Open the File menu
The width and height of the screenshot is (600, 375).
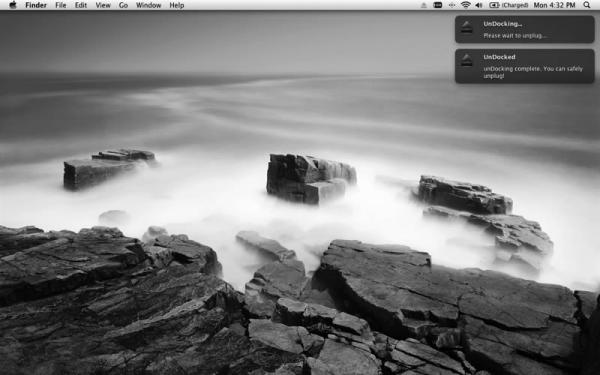[60, 5]
